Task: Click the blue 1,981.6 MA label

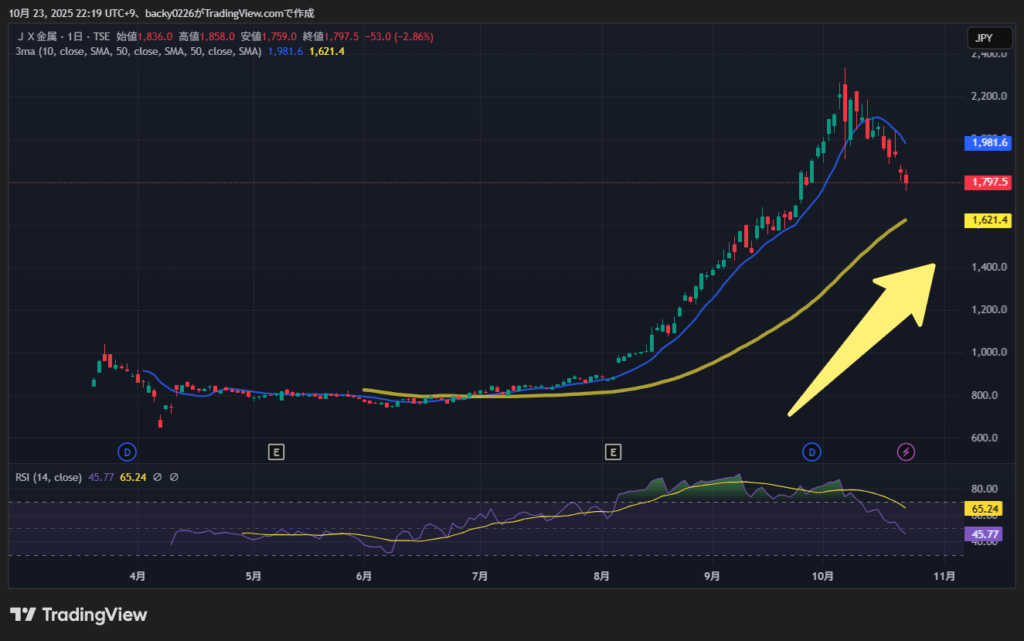Action: pos(986,143)
